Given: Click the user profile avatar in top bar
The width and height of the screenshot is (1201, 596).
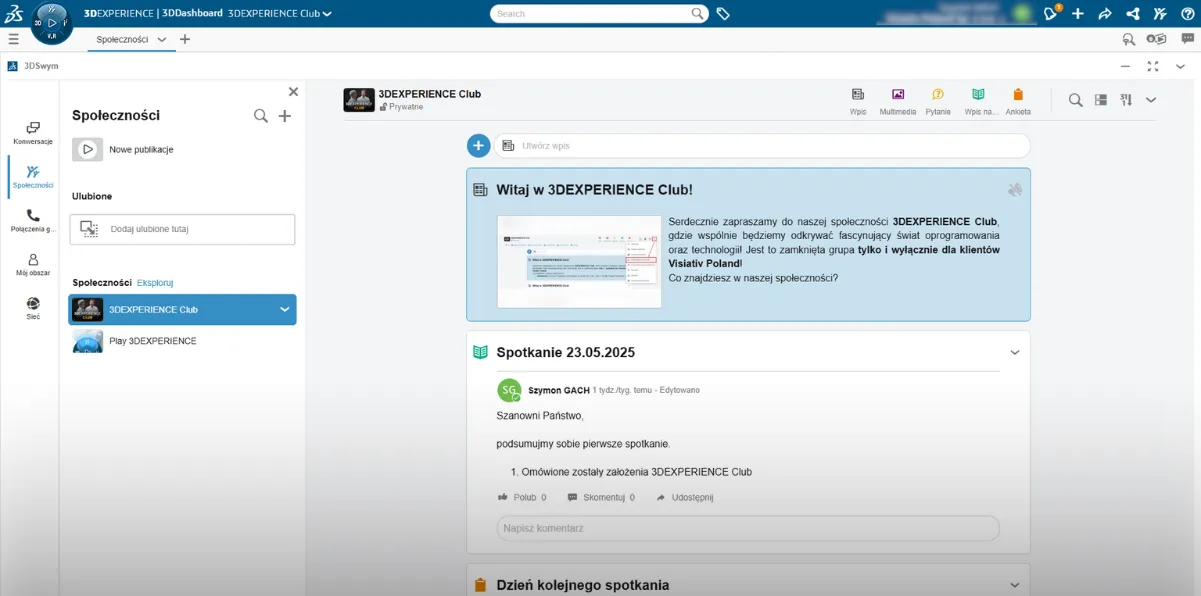Looking at the screenshot, I should [1021, 14].
